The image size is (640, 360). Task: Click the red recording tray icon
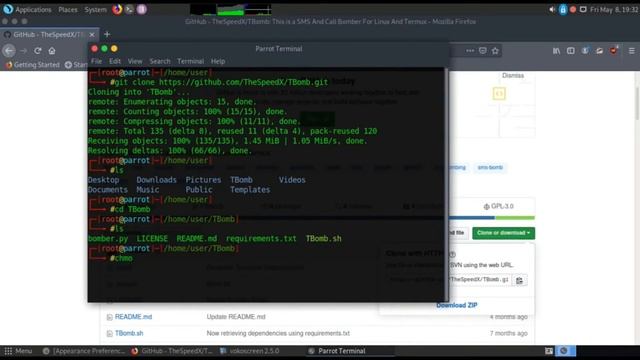click(x=573, y=9)
